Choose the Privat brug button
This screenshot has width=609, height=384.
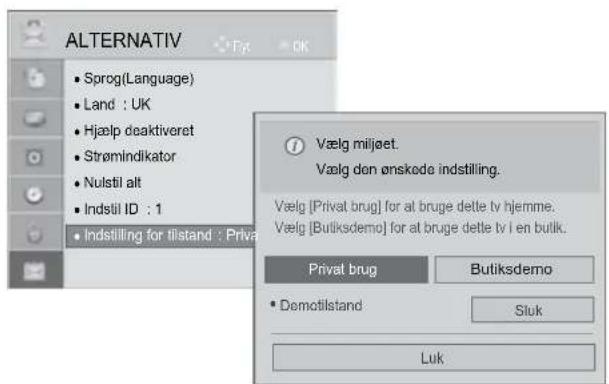[x=346, y=269]
